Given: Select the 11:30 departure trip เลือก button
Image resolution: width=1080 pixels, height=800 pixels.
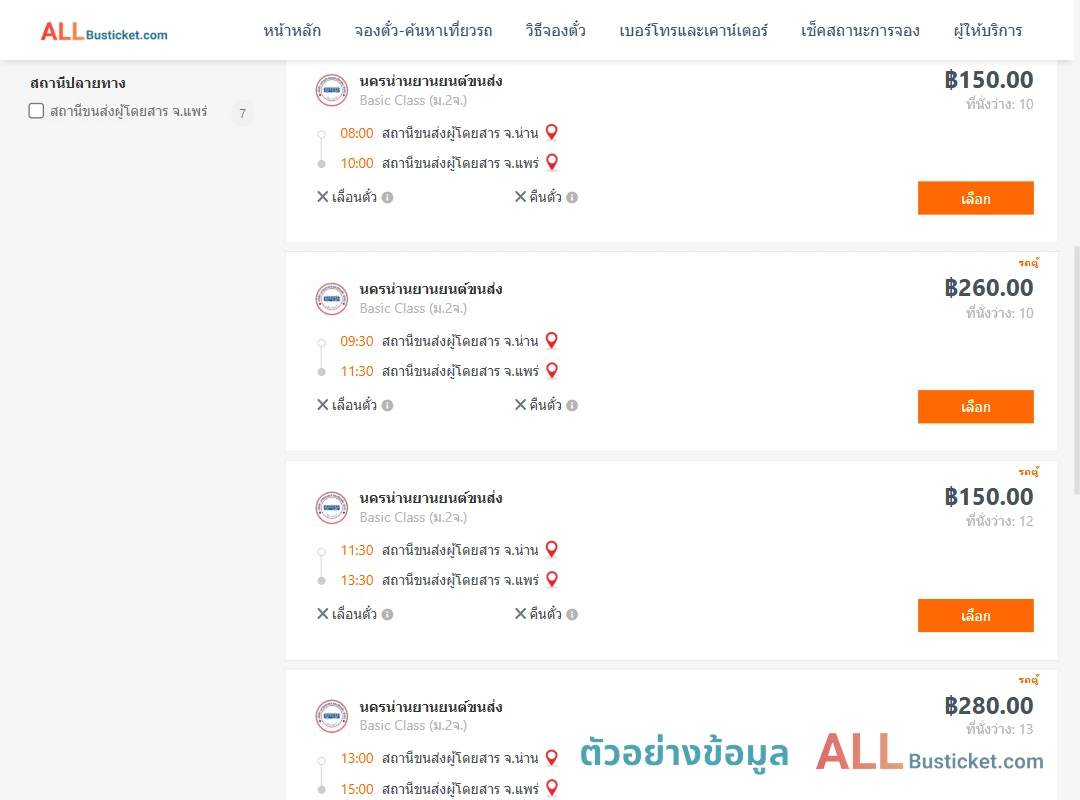Looking at the screenshot, I should 975,615.
